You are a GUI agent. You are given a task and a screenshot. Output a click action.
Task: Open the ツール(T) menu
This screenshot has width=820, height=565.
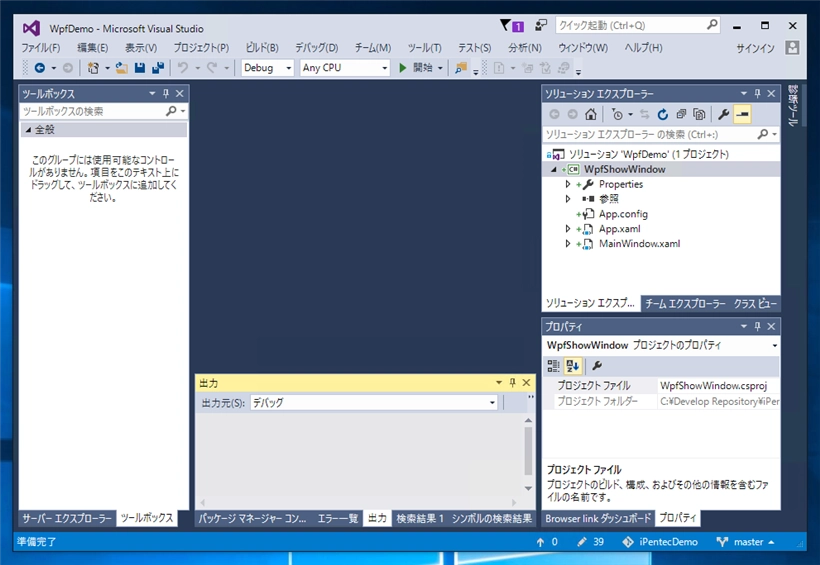tap(425, 48)
